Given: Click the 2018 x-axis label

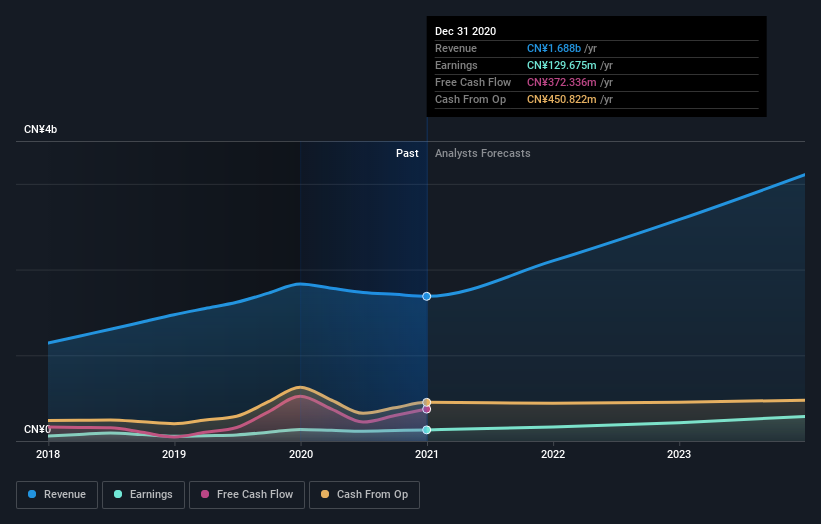Looking at the screenshot, I should [48, 454].
